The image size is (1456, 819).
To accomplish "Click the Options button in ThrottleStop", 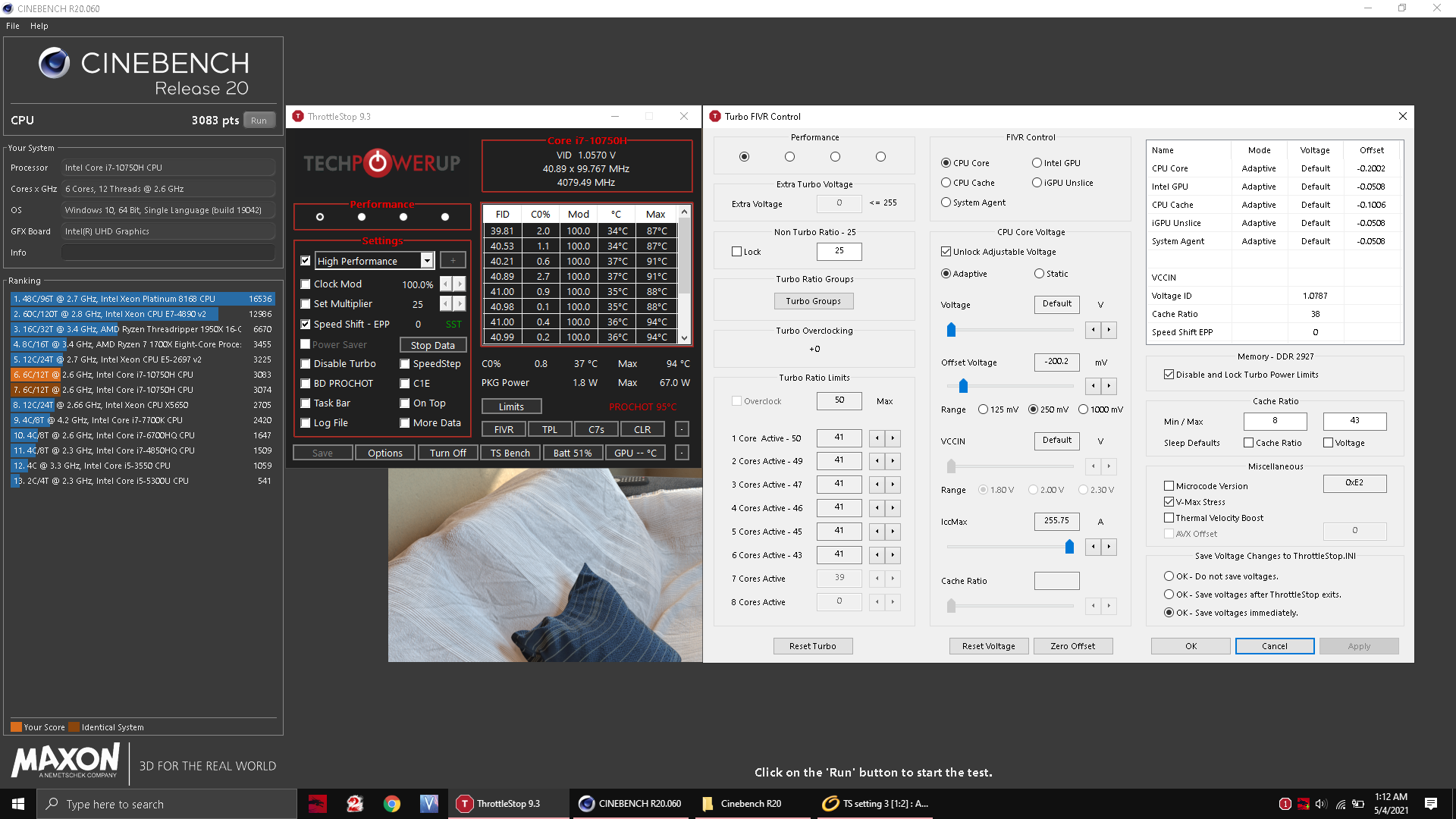I will 385,453.
